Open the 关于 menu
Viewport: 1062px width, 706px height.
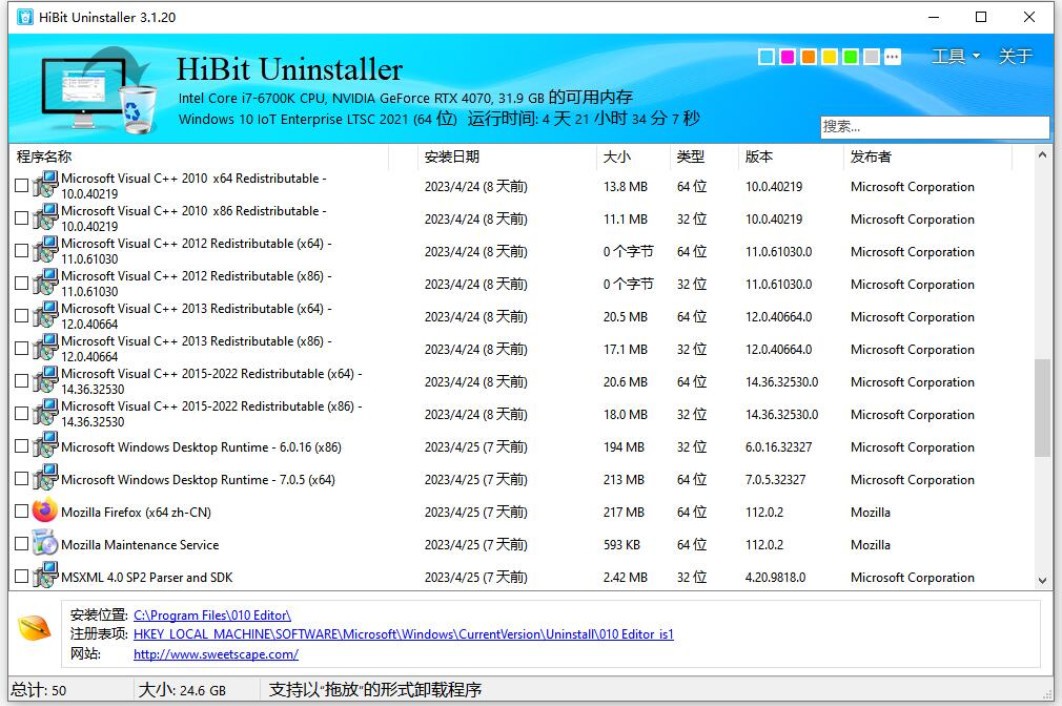tap(1015, 56)
